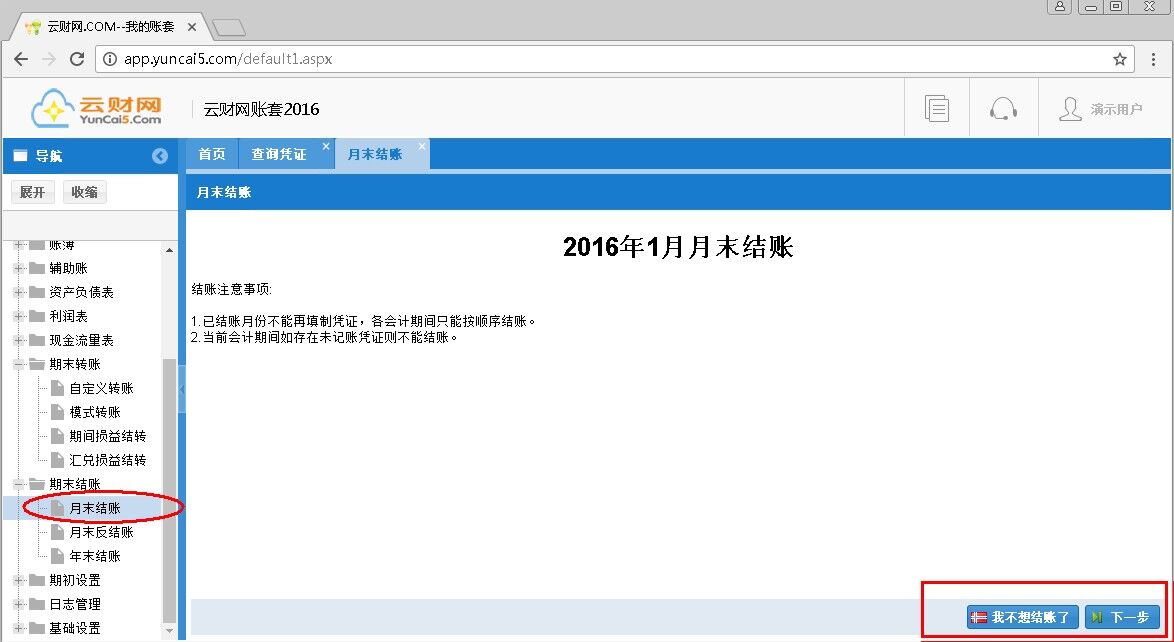This screenshot has width=1174, height=642.
Task: Close the 查询凭证 tab
Action: pyautogui.click(x=325, y=147)
